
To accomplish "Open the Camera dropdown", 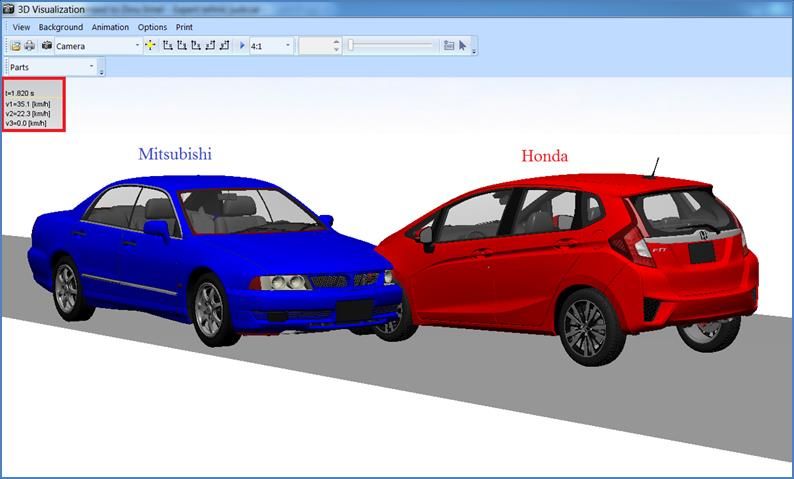I will tap(137, 46).
